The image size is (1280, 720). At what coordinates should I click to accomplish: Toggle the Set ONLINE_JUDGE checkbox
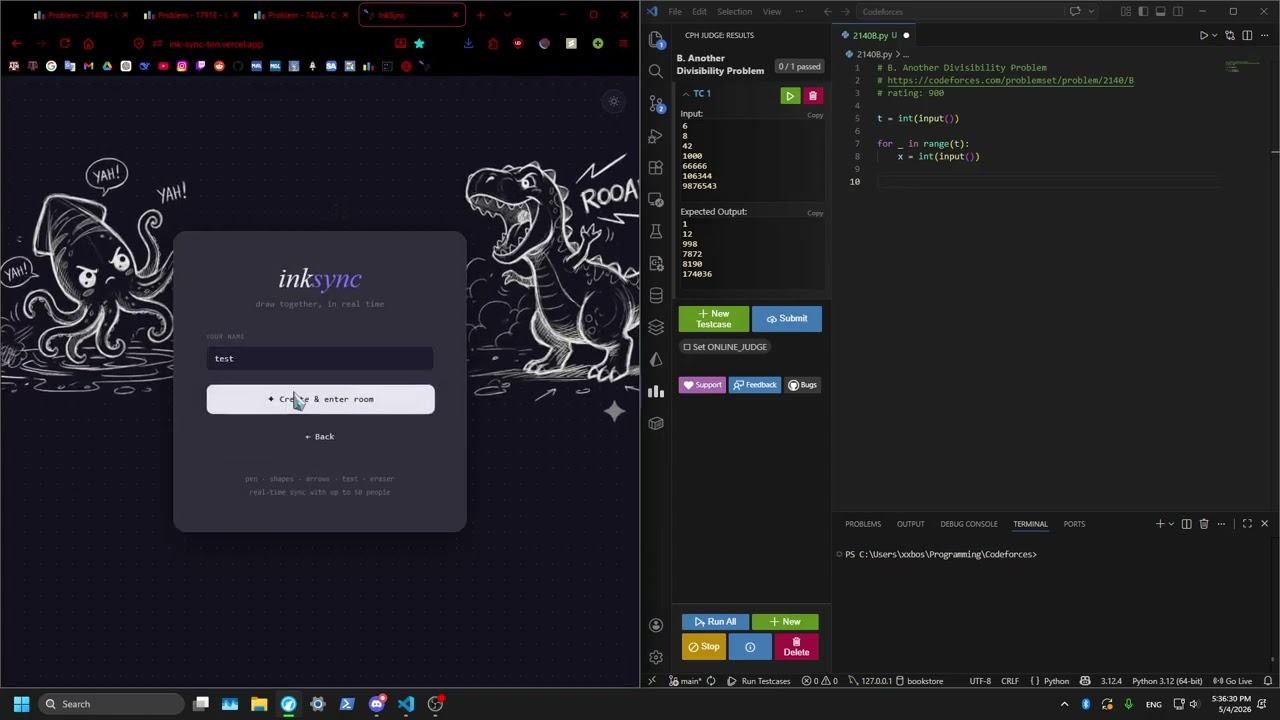(x=687, y=347)
